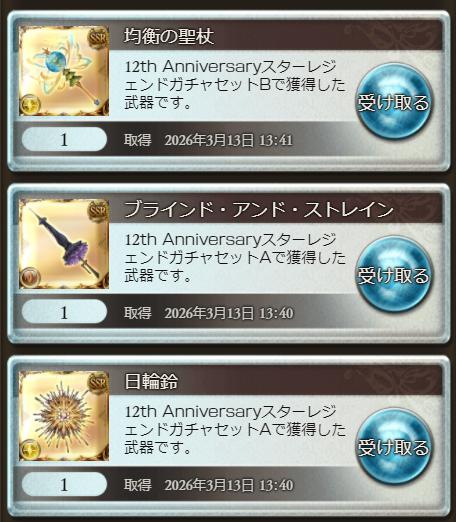Viewport: 456px width, 522px height.
Task: Select the ブラインド・アンド・ストレイン title bar
Action: pos(276,208)
